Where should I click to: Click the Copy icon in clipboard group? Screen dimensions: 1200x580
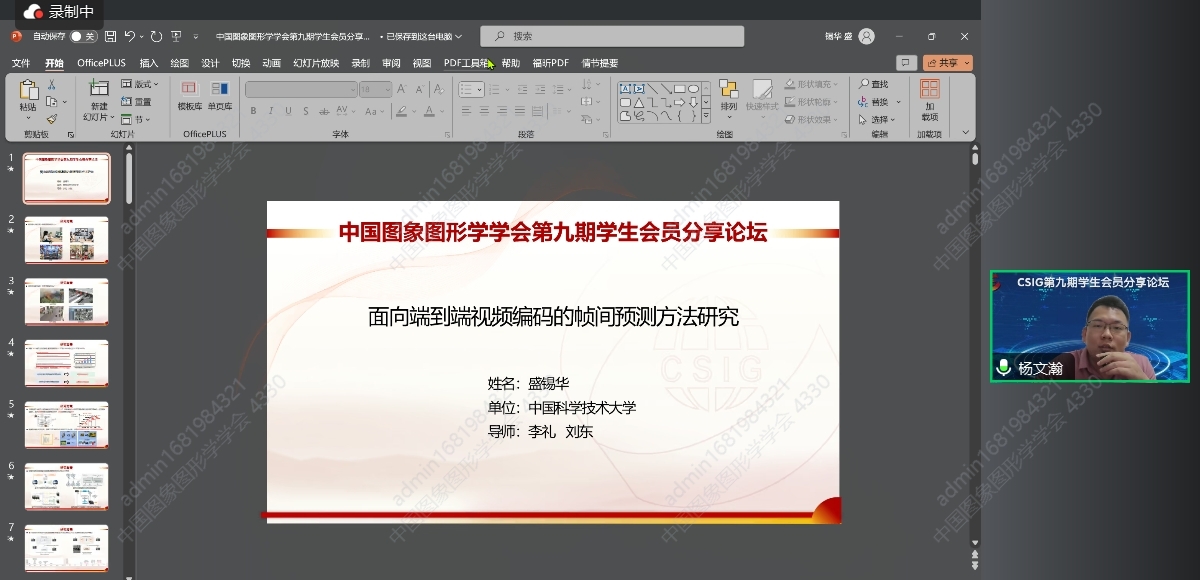[x=52, y=102]
